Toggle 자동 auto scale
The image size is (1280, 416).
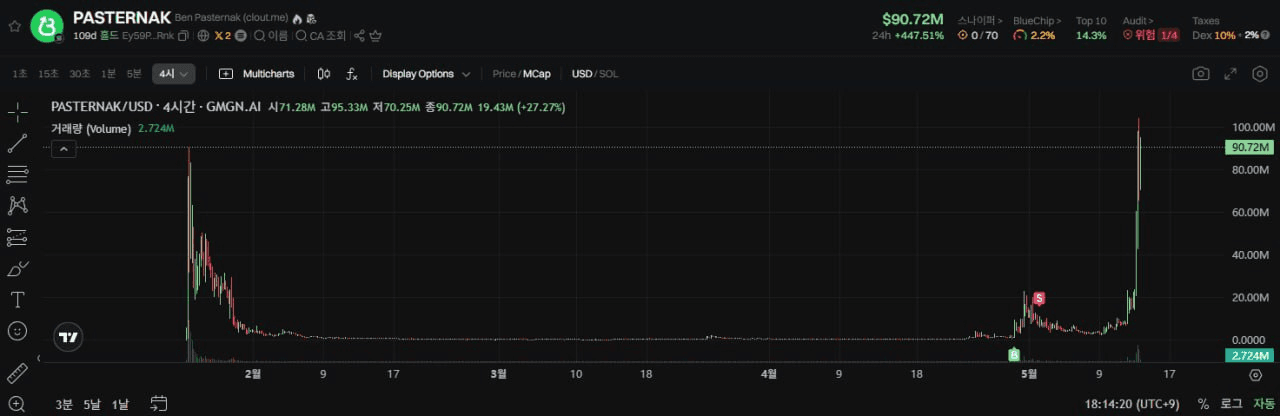[x=1264, y=404]
